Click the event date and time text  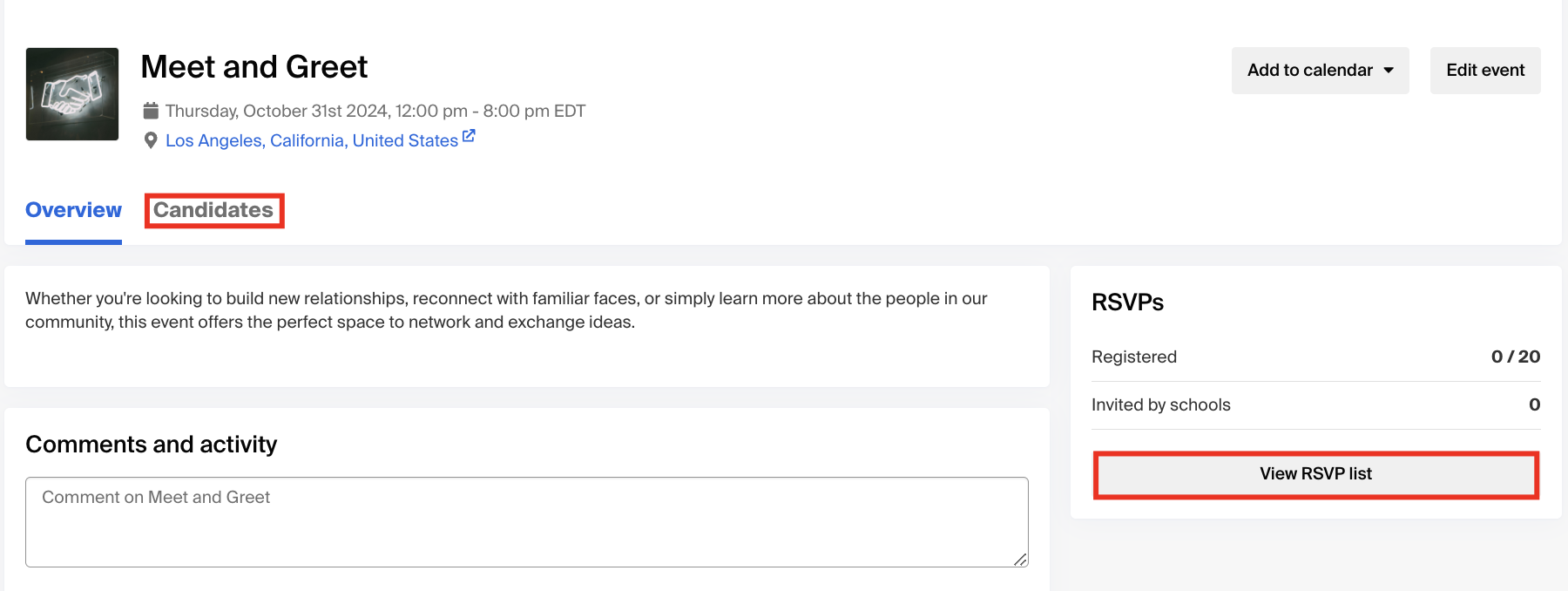pyautogui.click(x=375, y=111)
